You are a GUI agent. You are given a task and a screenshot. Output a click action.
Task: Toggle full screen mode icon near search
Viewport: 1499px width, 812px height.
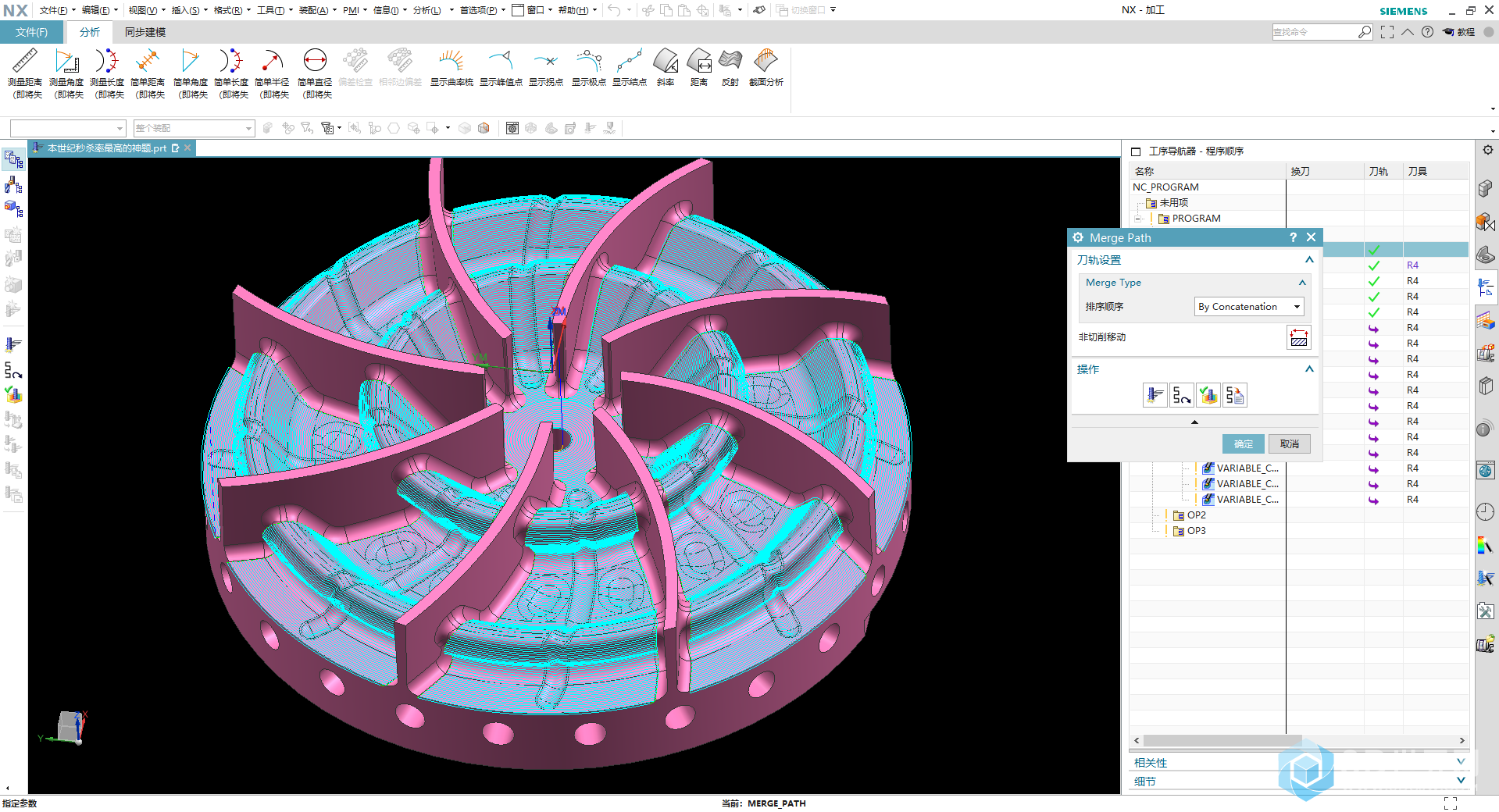1387,32
